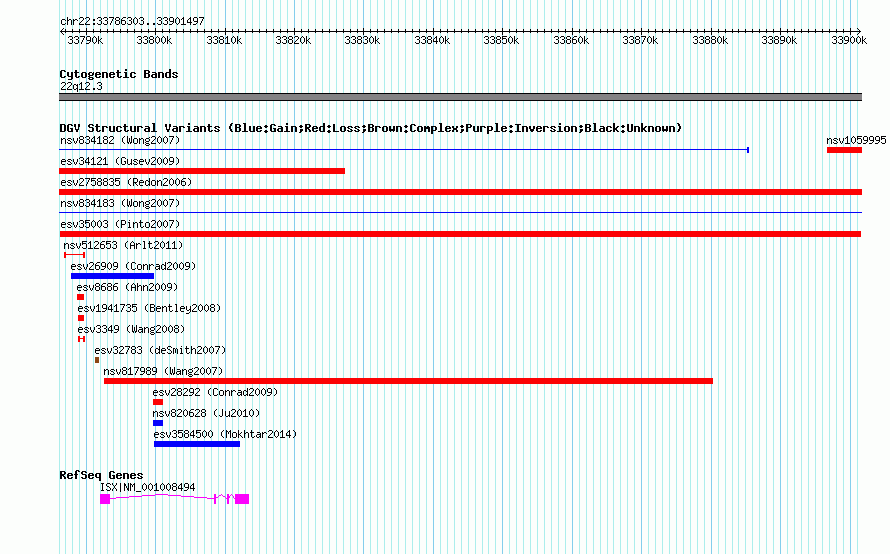890x554 pixels.
Task: Click the 33860k ruler tick label
Action: click(x=572, y=40)
